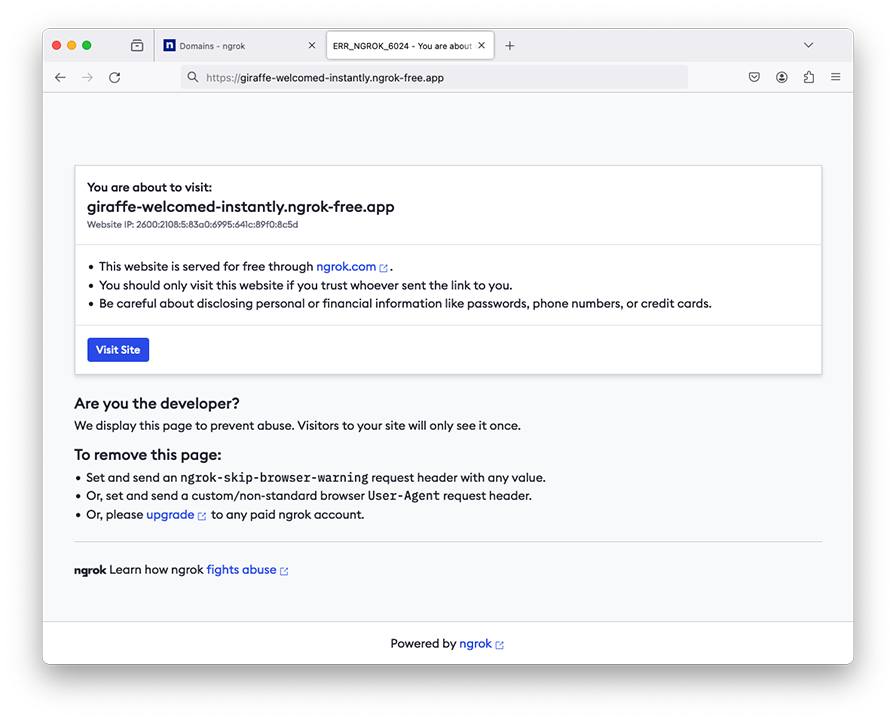
Task: Click the Visit Site button
Action: [118, 350]
